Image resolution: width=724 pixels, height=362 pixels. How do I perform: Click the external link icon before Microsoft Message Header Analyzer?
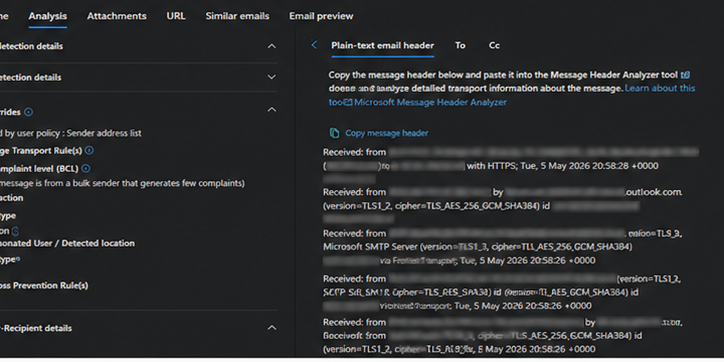click(349, 102)
